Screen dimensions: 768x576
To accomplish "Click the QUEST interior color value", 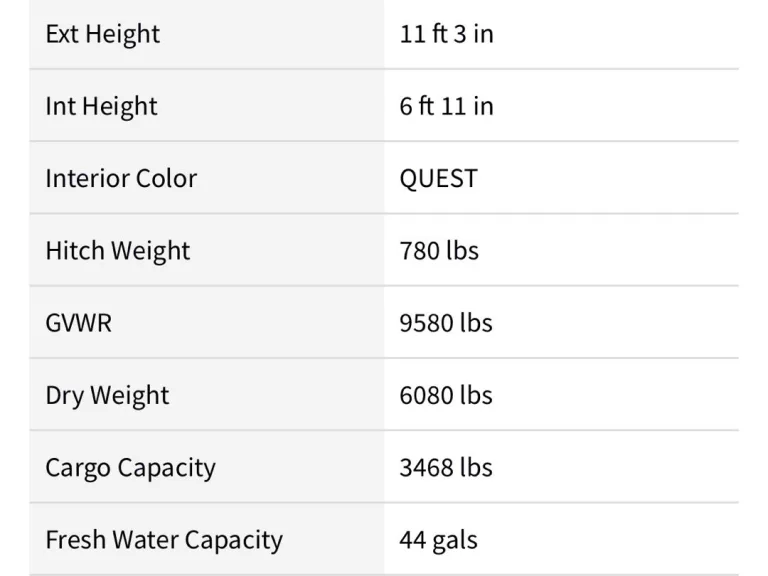I will (438, 178).
